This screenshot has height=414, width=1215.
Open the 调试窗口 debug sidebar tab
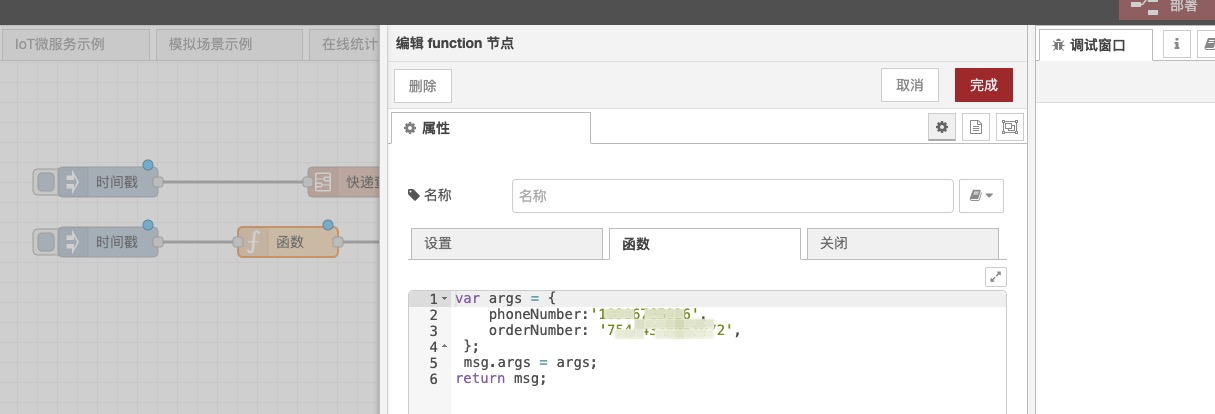tap(1096, 45)
